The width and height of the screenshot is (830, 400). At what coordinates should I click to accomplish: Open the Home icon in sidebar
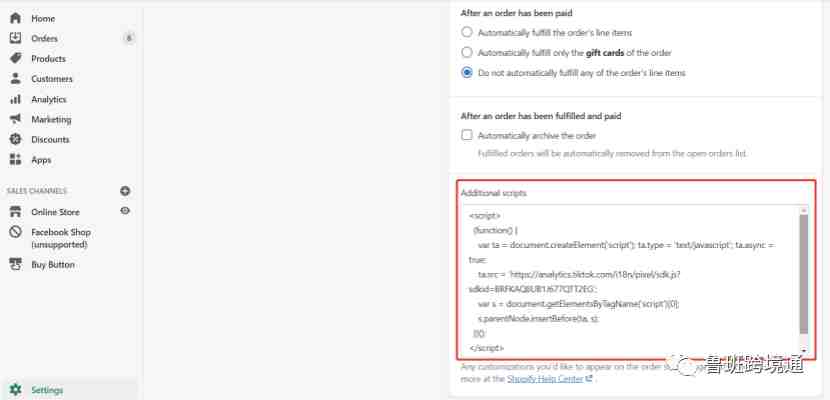(15, 19)
